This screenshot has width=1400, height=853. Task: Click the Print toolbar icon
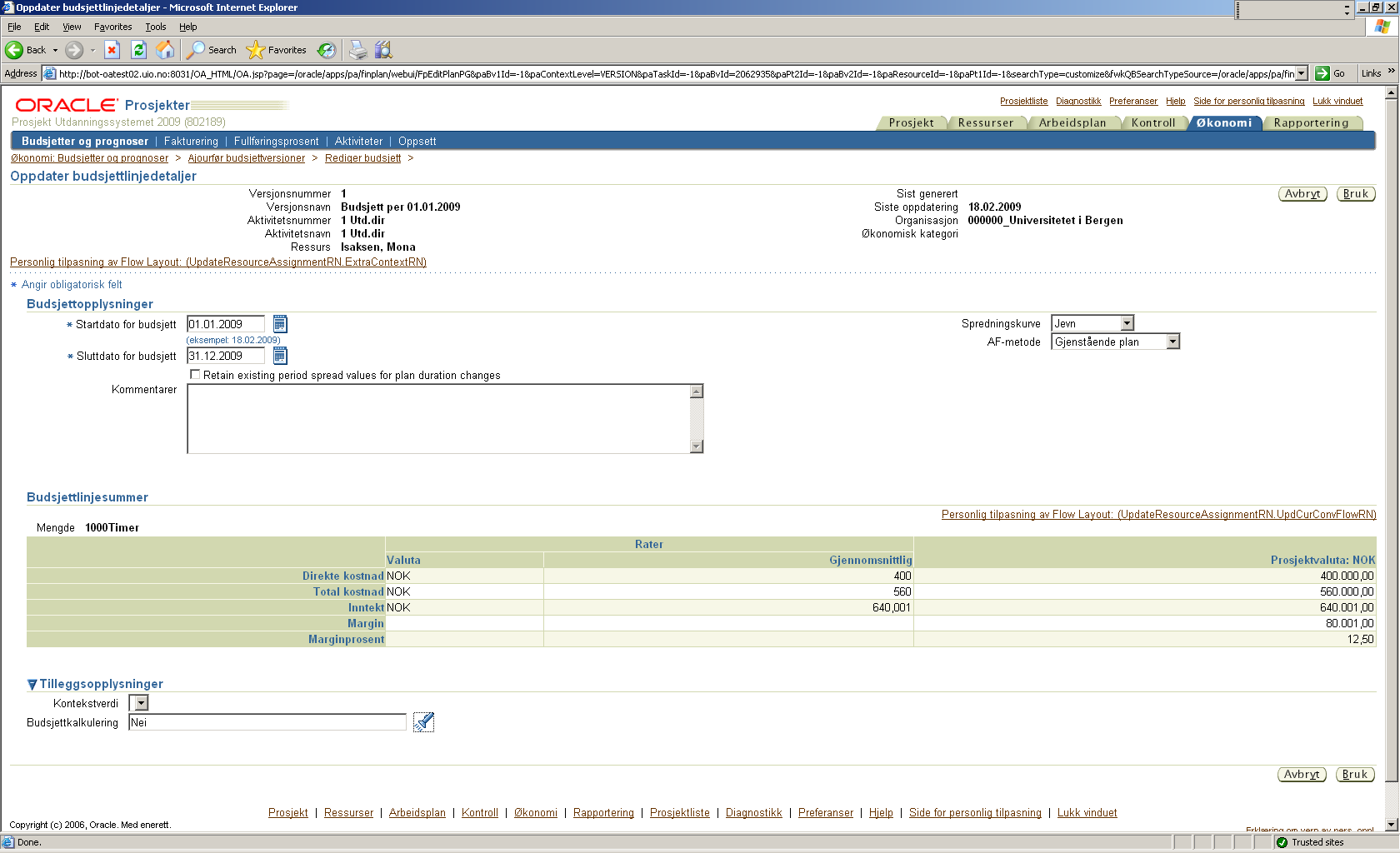(x=357, y=50)
